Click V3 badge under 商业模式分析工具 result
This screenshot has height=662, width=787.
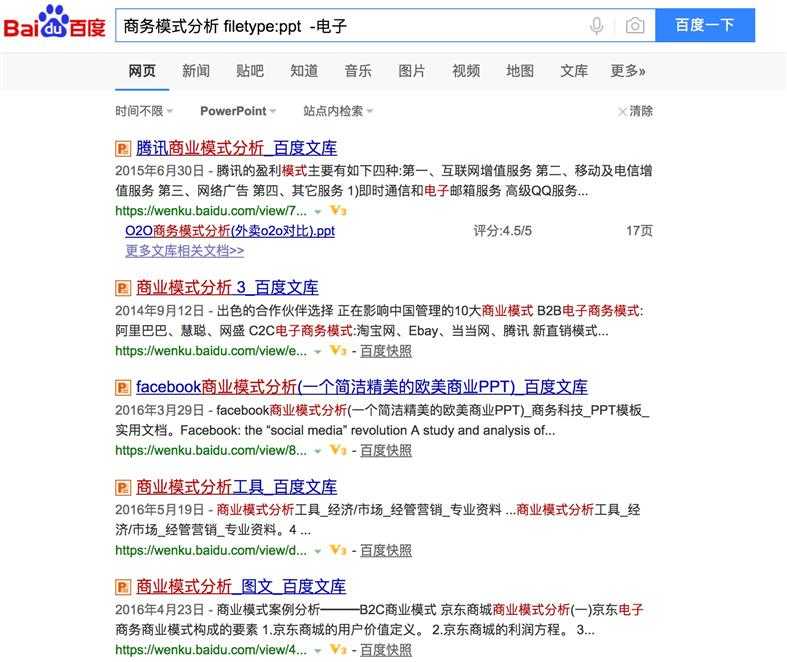(338, 550)
